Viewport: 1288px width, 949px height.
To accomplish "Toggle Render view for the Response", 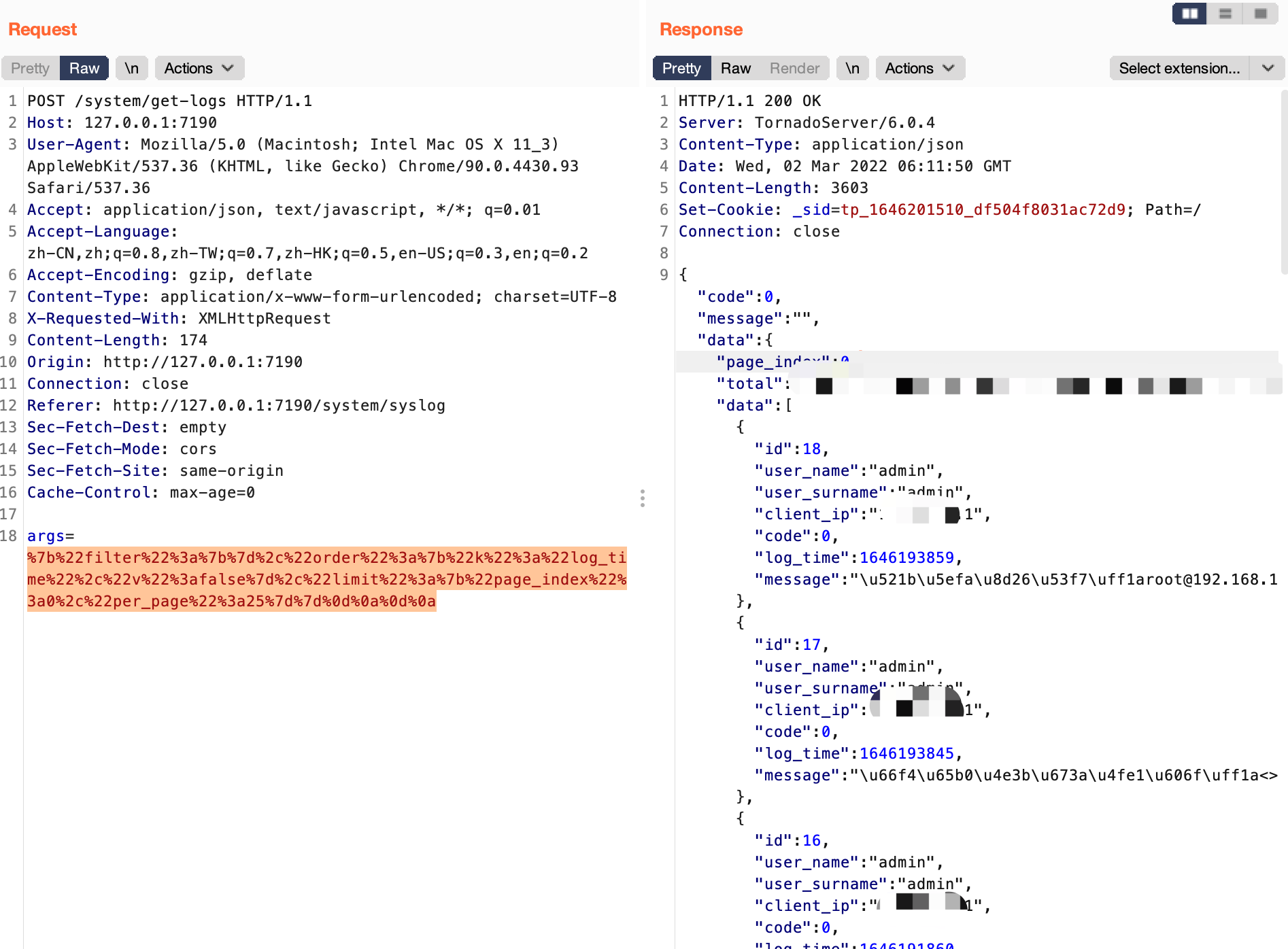I will pos(794,67).
